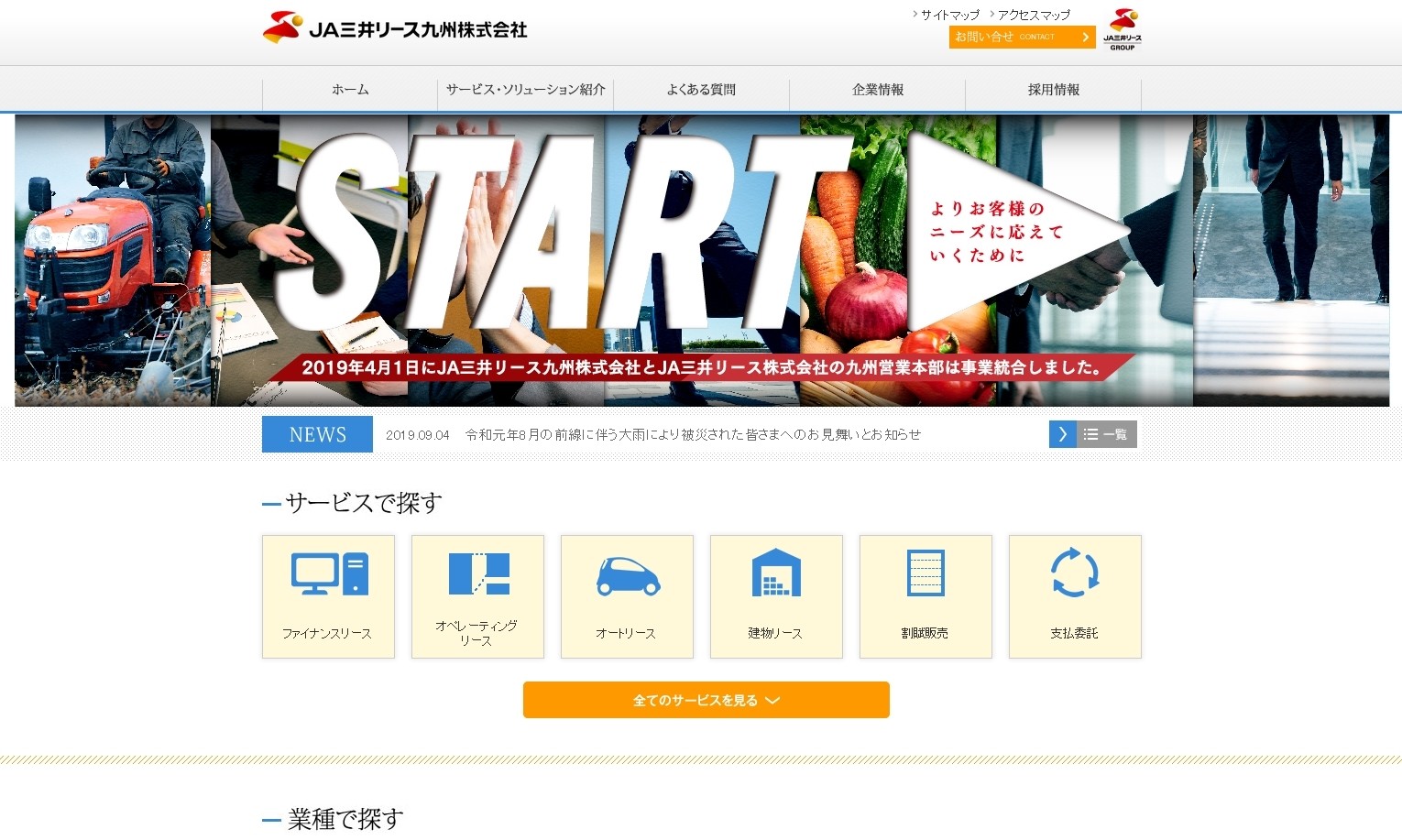The image size is (1402, 840).
Task: Click the orange お問い合せ contact button
Action: pos(1022,37)
